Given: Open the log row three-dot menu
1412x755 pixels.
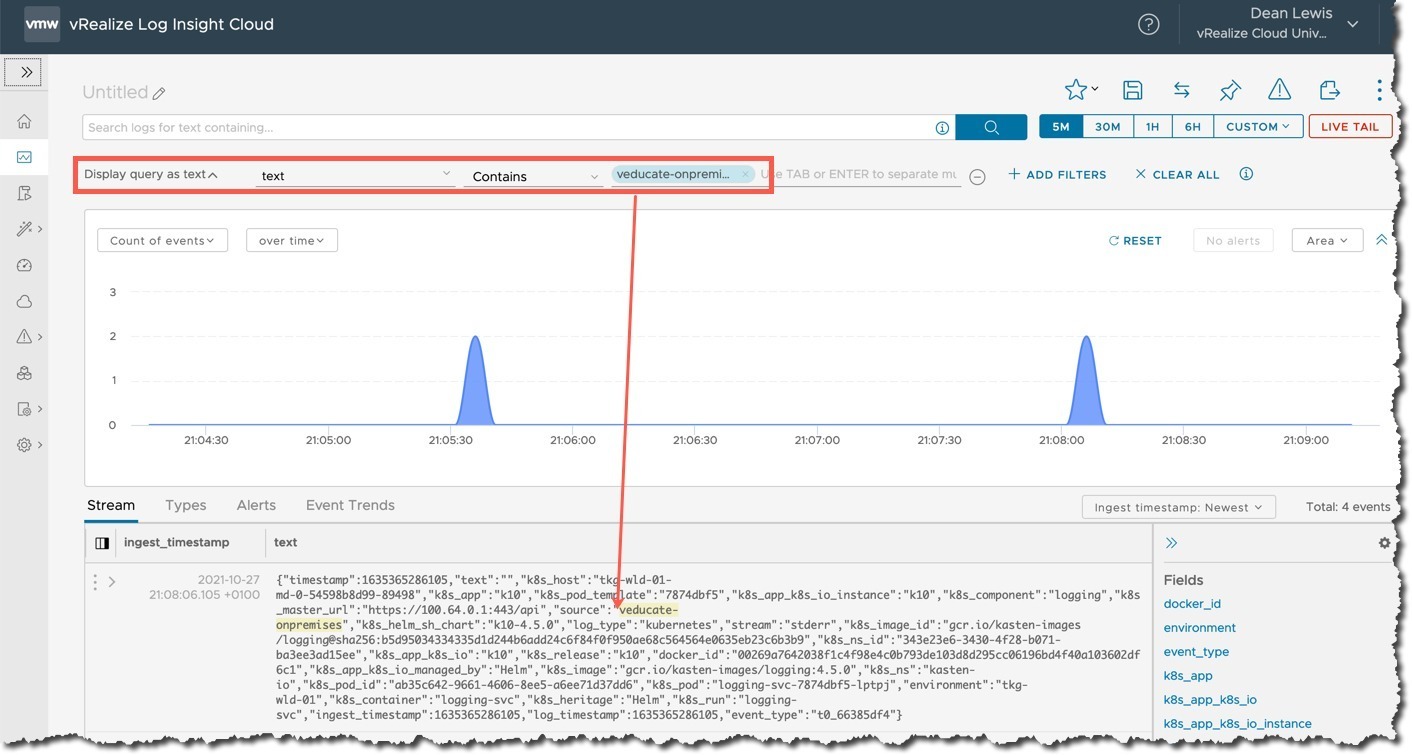Looking at the screenshot, I should 95,582.
